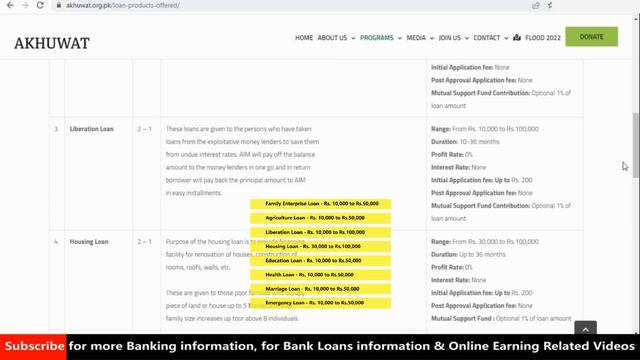Click the address bar URL field
This screenshot has height=360, width=640.
pyautogui.click(x=294, y=5)
